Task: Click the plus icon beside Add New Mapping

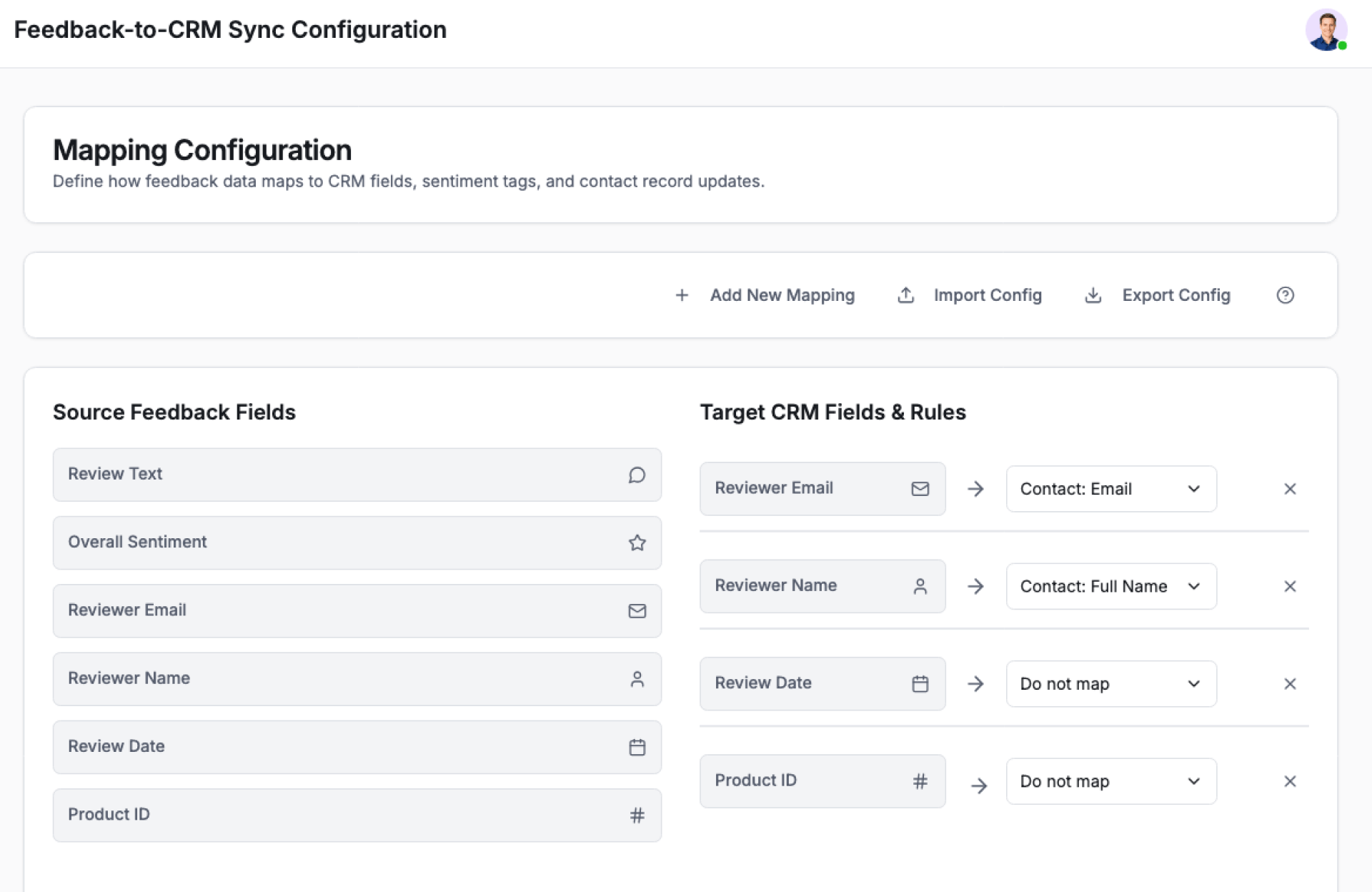Action: (x=682, y=295)
